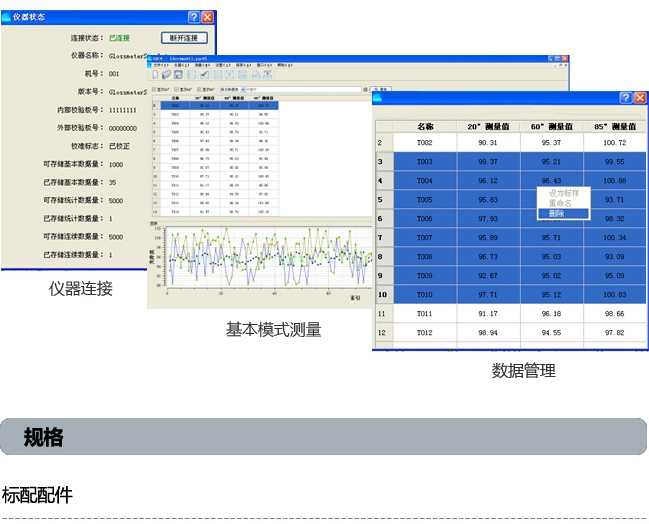The image size is (649, 524).
Task: Click the Print icon in toolbar
Action: coord(256,75)
